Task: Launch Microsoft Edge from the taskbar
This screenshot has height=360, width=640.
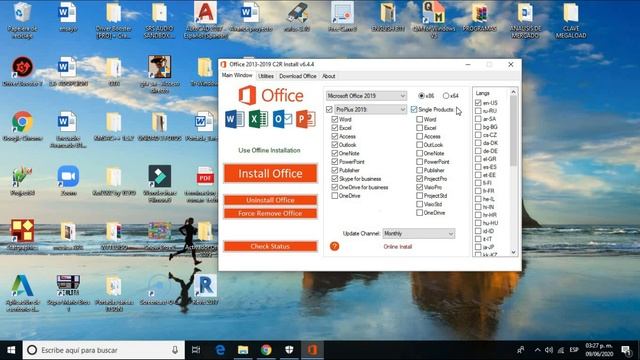Action: point(220,350)
